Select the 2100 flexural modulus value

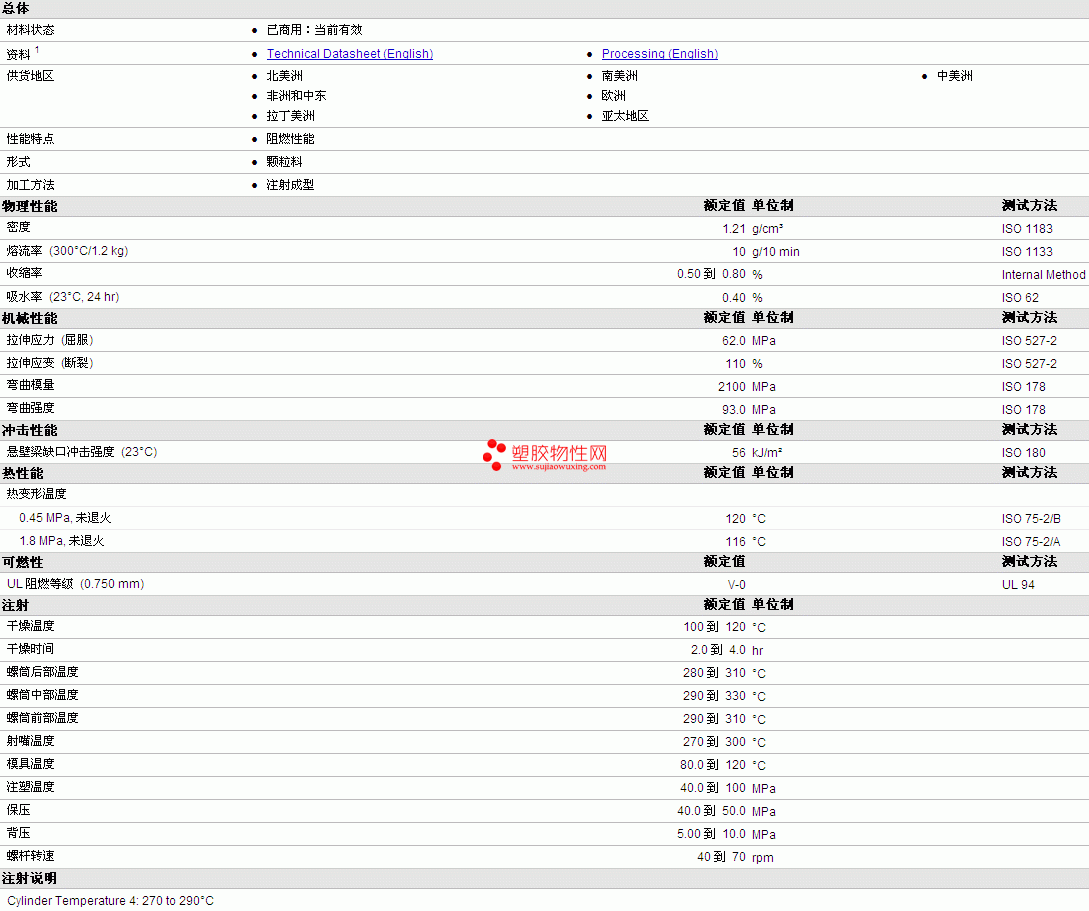(x=731, y=387)
